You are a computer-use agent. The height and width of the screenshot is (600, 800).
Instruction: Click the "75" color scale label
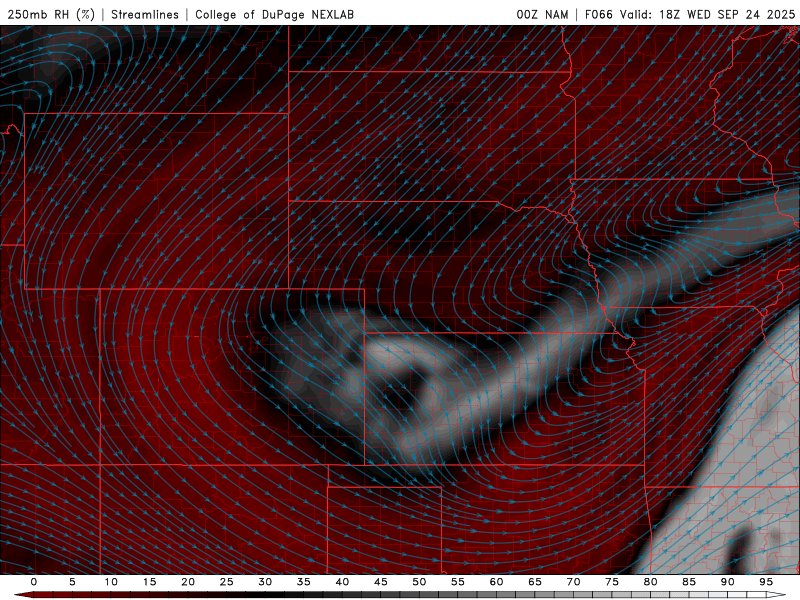coord(612,582)
